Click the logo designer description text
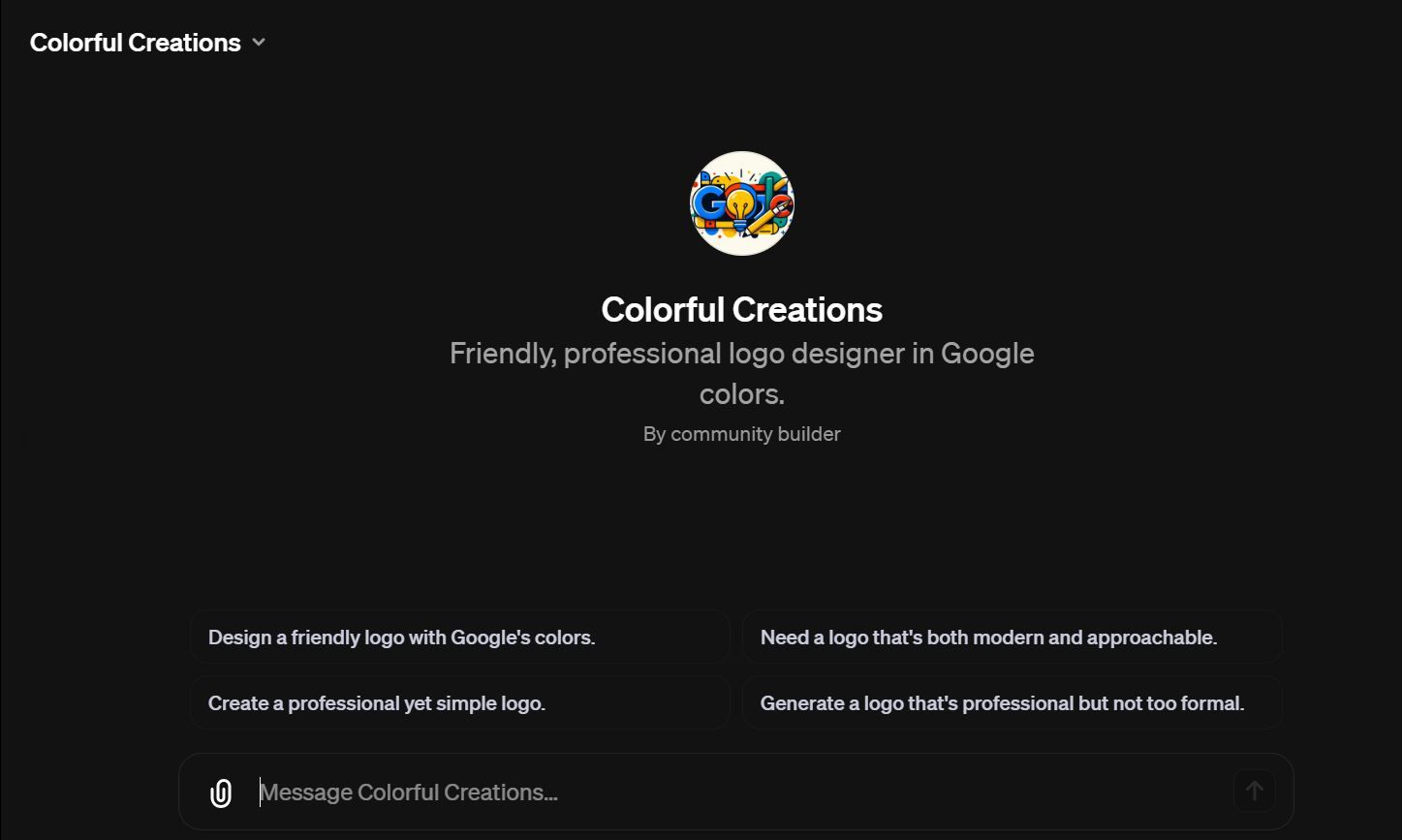1402x840 pixels. point(741,373)
